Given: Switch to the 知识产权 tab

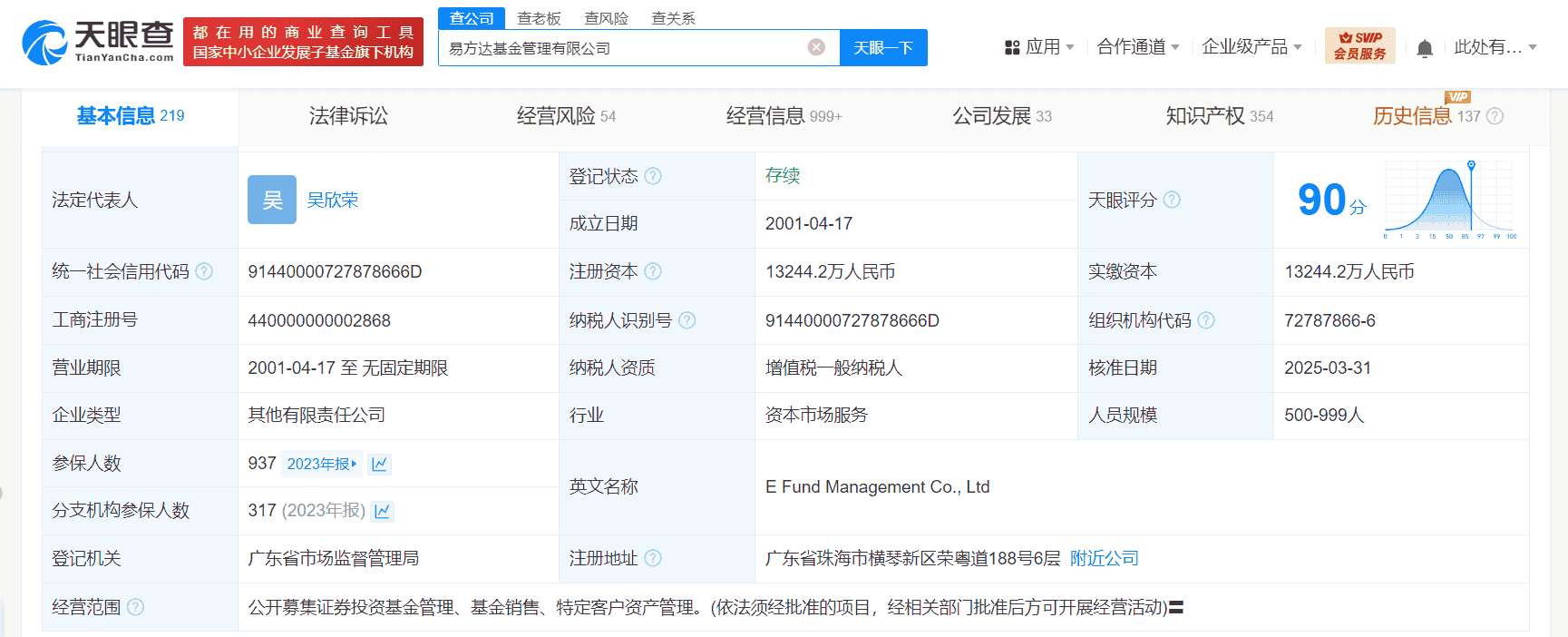Looking at the screenshot, I should click(1219, 116).
